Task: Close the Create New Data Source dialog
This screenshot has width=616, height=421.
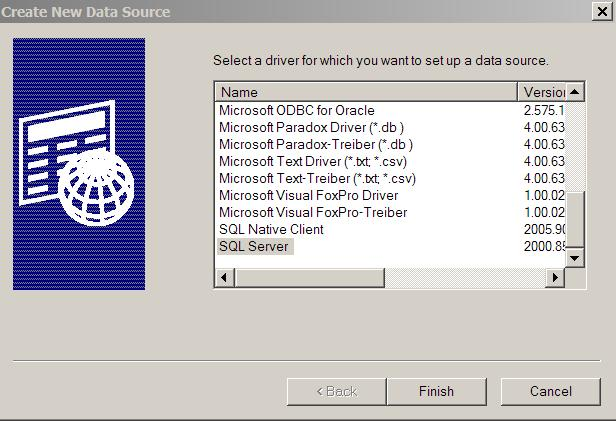Action: (602, 11)
